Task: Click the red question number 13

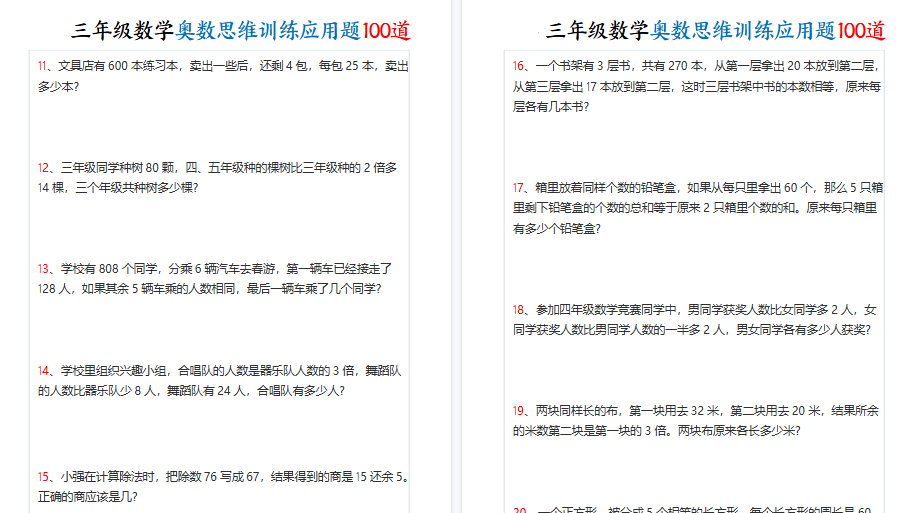Action: coord(44,269)
